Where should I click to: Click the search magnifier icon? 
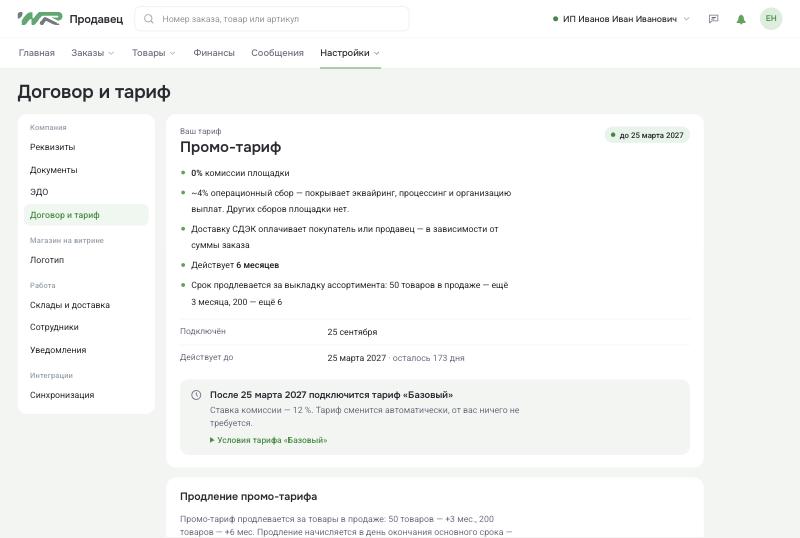pyautogui.click(x=148, y=19)
